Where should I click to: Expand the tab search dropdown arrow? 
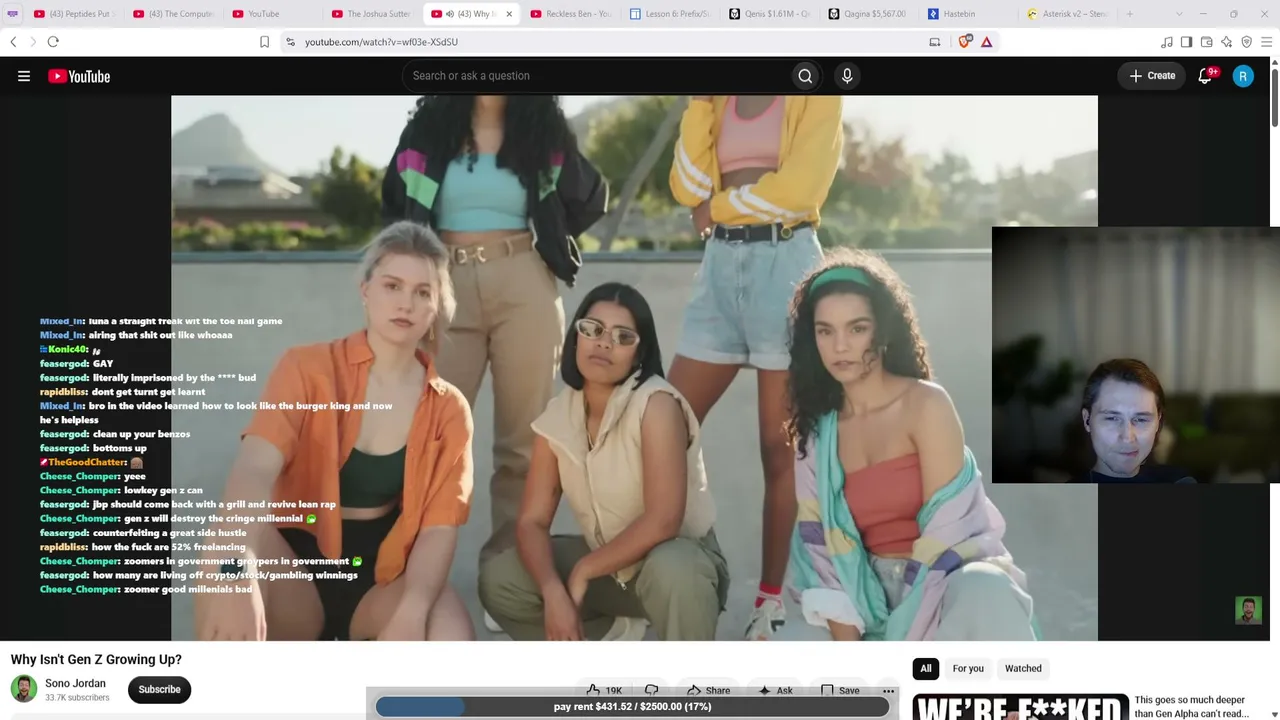click(1179, 14)
